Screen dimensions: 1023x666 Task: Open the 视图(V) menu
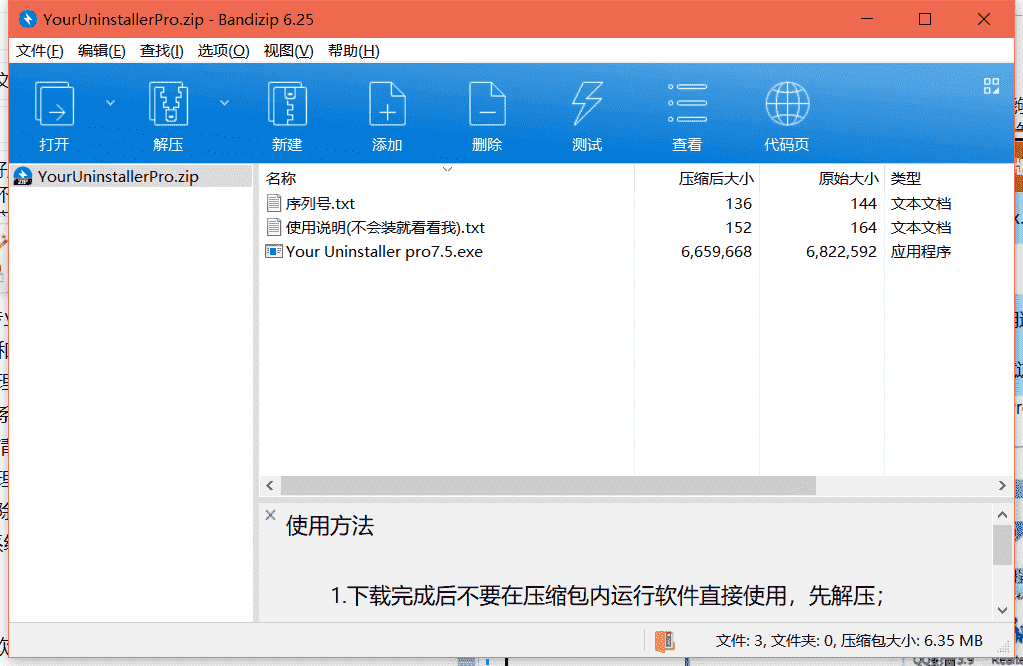(288, 51)
